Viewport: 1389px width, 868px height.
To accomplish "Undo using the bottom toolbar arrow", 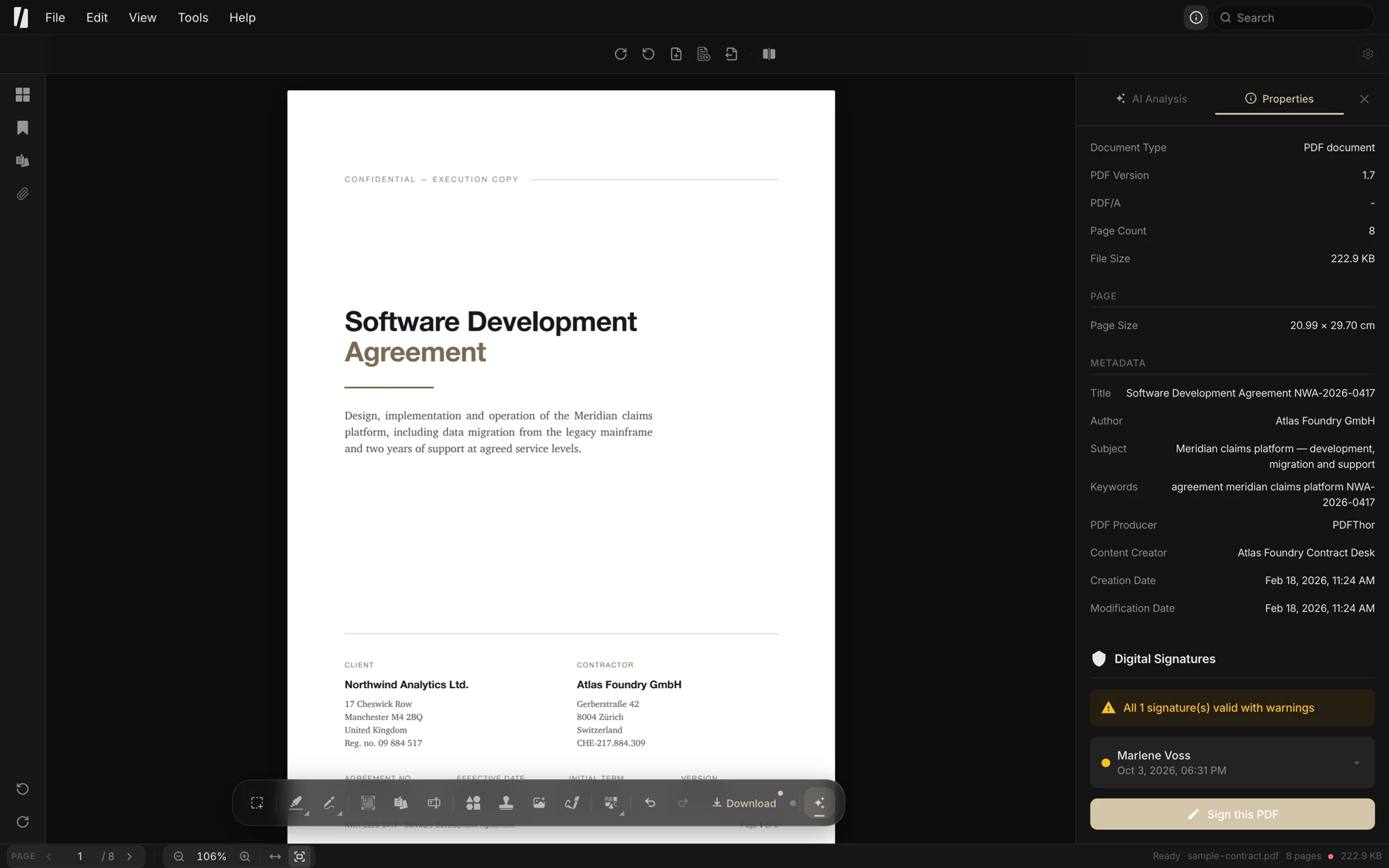I will tap(650, 803).
